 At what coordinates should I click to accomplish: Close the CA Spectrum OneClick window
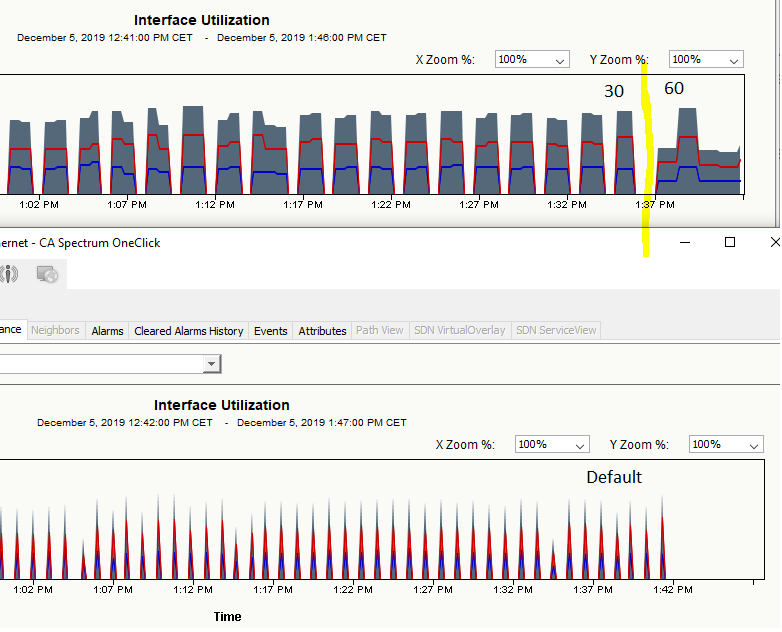tap(775, 242)
